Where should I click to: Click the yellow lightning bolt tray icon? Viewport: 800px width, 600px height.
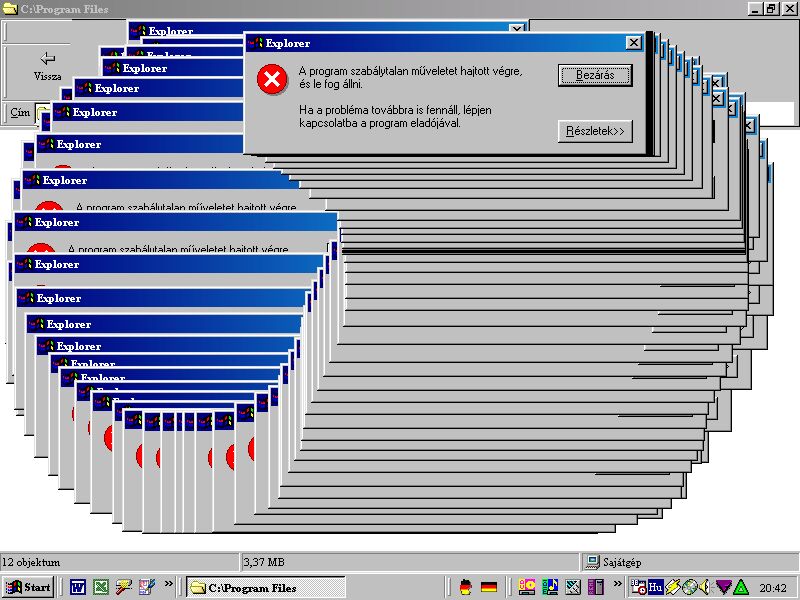[x=672, y=587]
